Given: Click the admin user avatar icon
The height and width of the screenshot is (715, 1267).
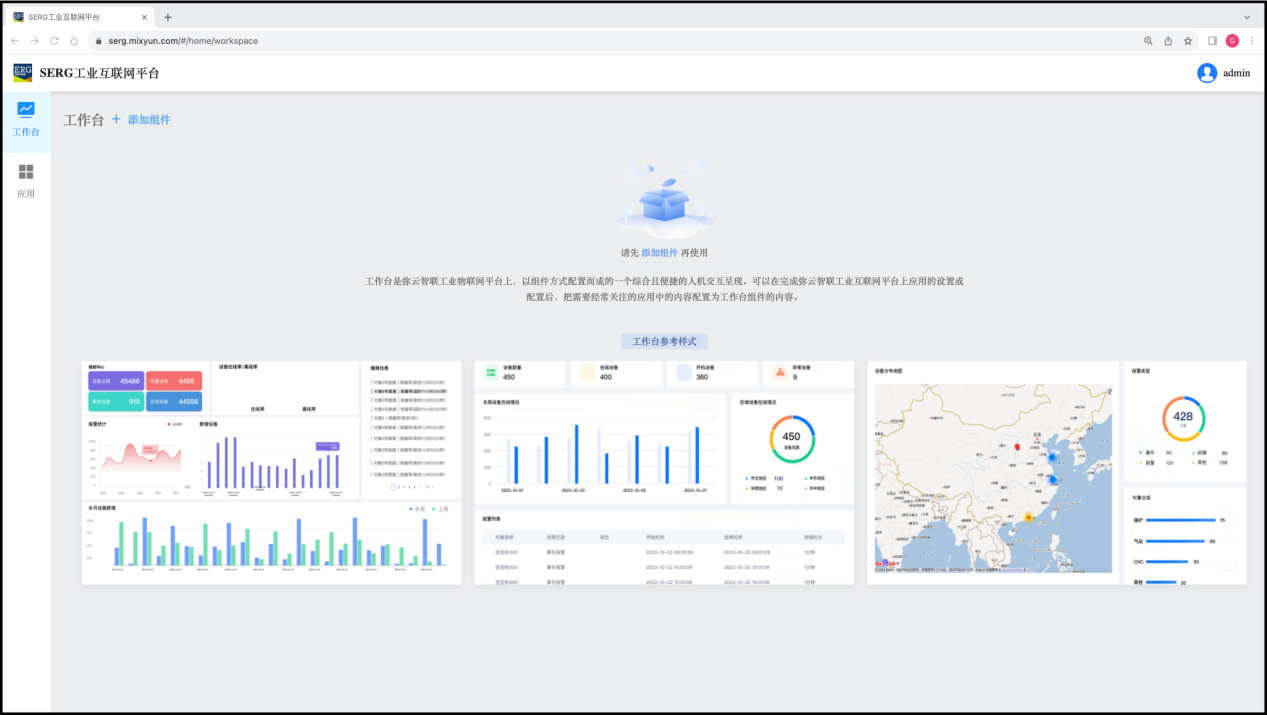Looking at the screenshot, I should [1207, 73].
